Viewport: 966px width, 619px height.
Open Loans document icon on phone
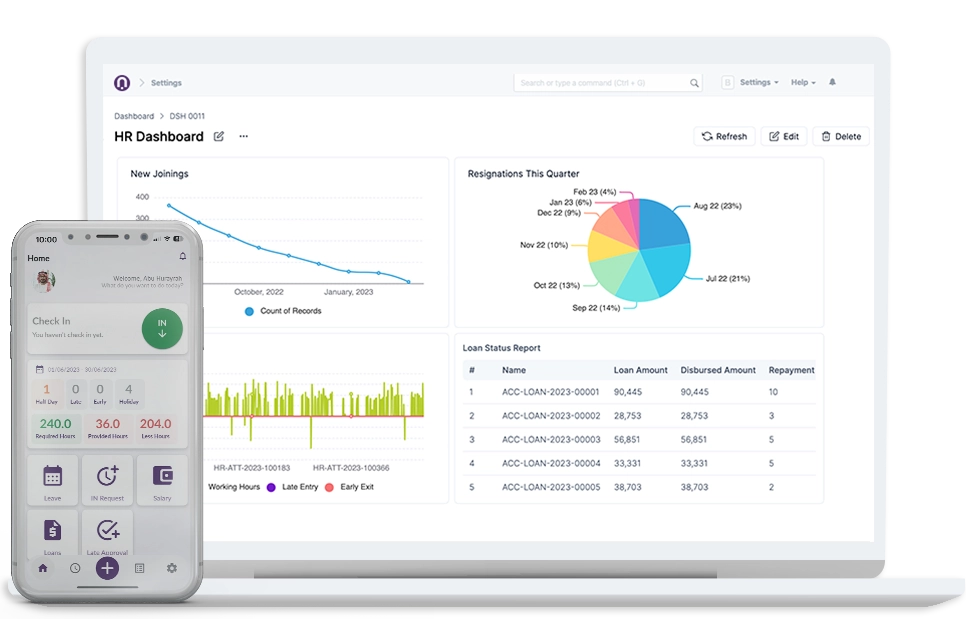click(x=52, y=530)
